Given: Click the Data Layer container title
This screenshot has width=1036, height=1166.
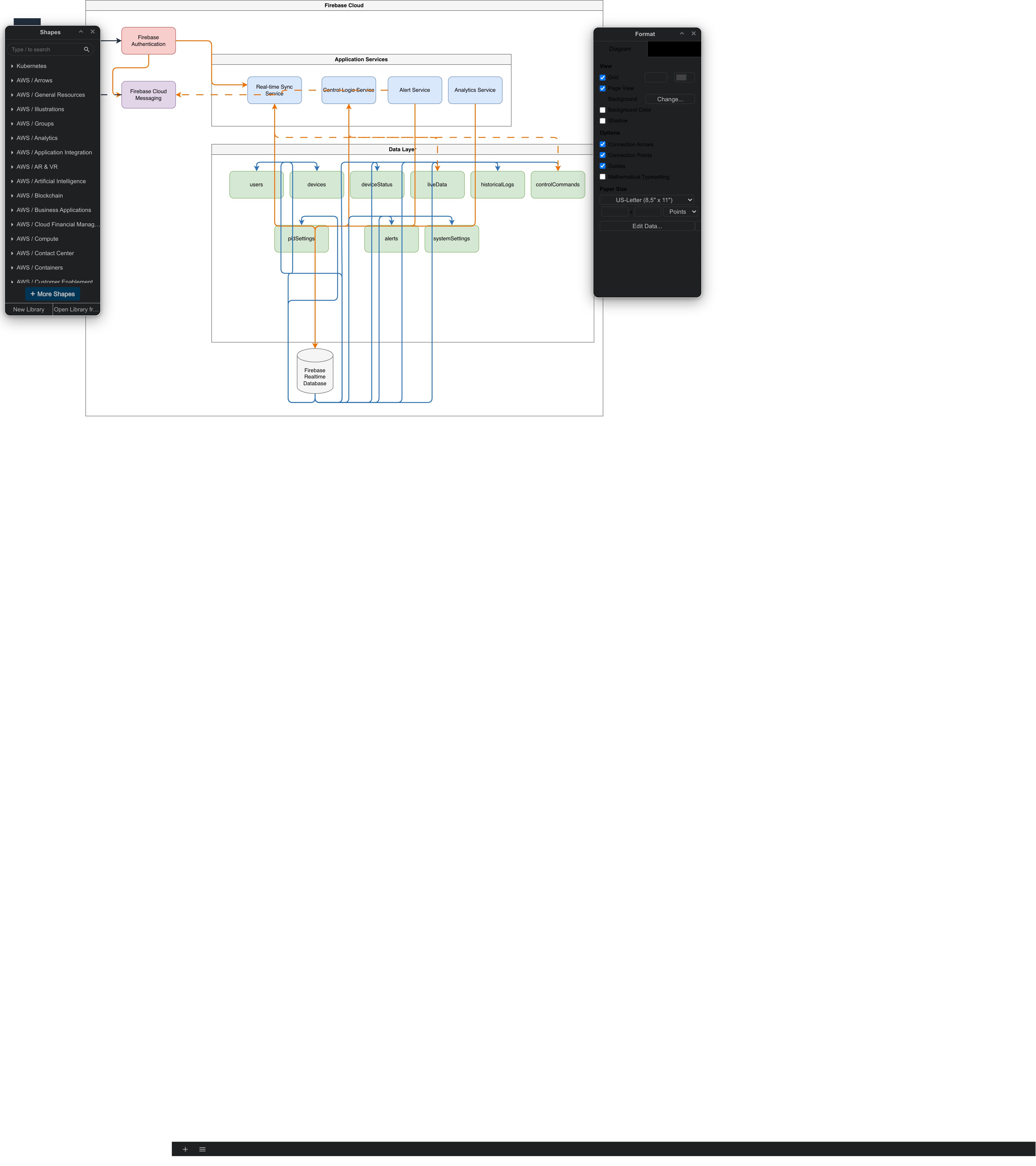Looking at the screenshot, I should (x=403, y=149).
